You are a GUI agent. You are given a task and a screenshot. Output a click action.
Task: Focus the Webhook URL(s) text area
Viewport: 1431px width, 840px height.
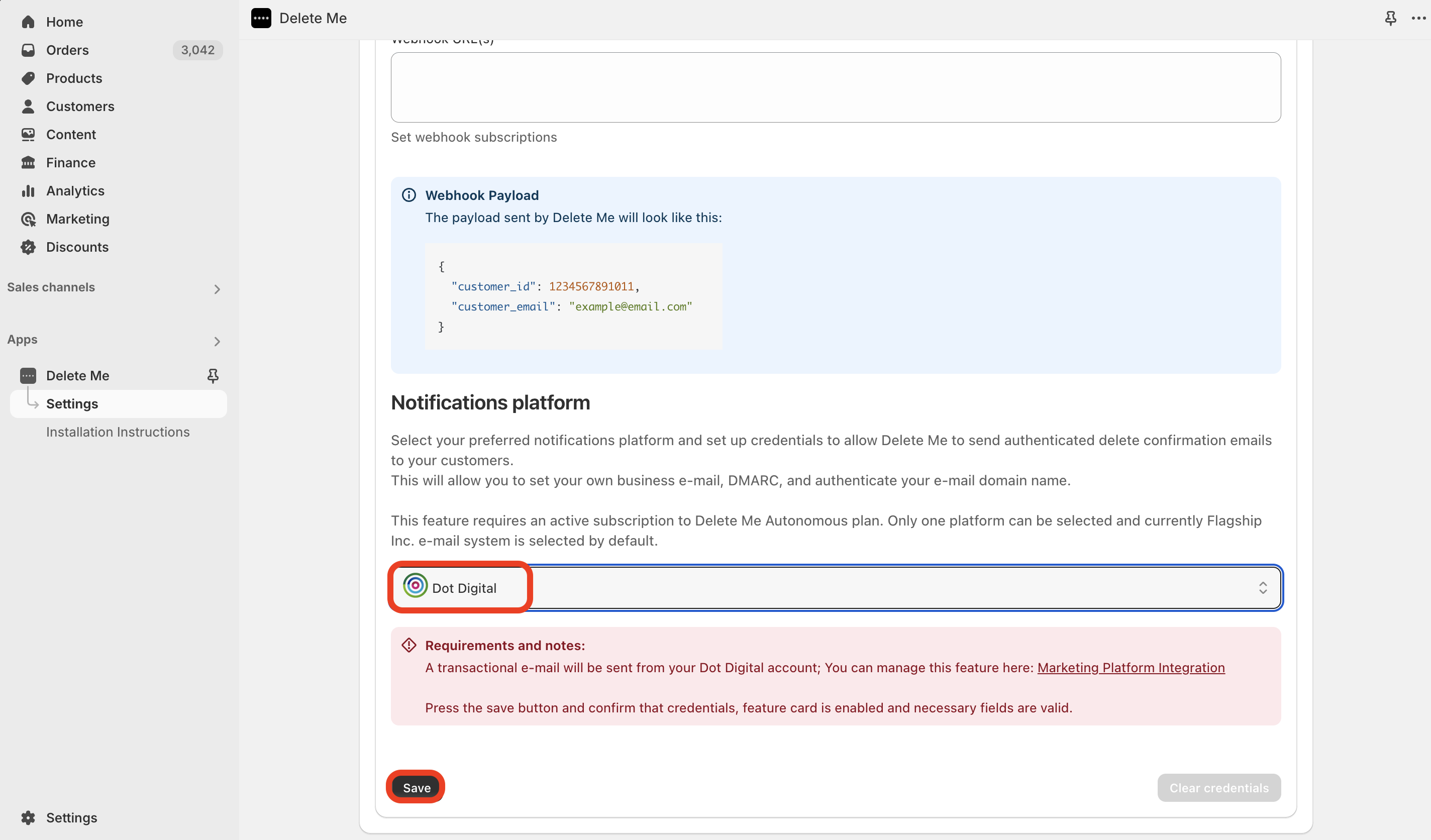(835, 87)
